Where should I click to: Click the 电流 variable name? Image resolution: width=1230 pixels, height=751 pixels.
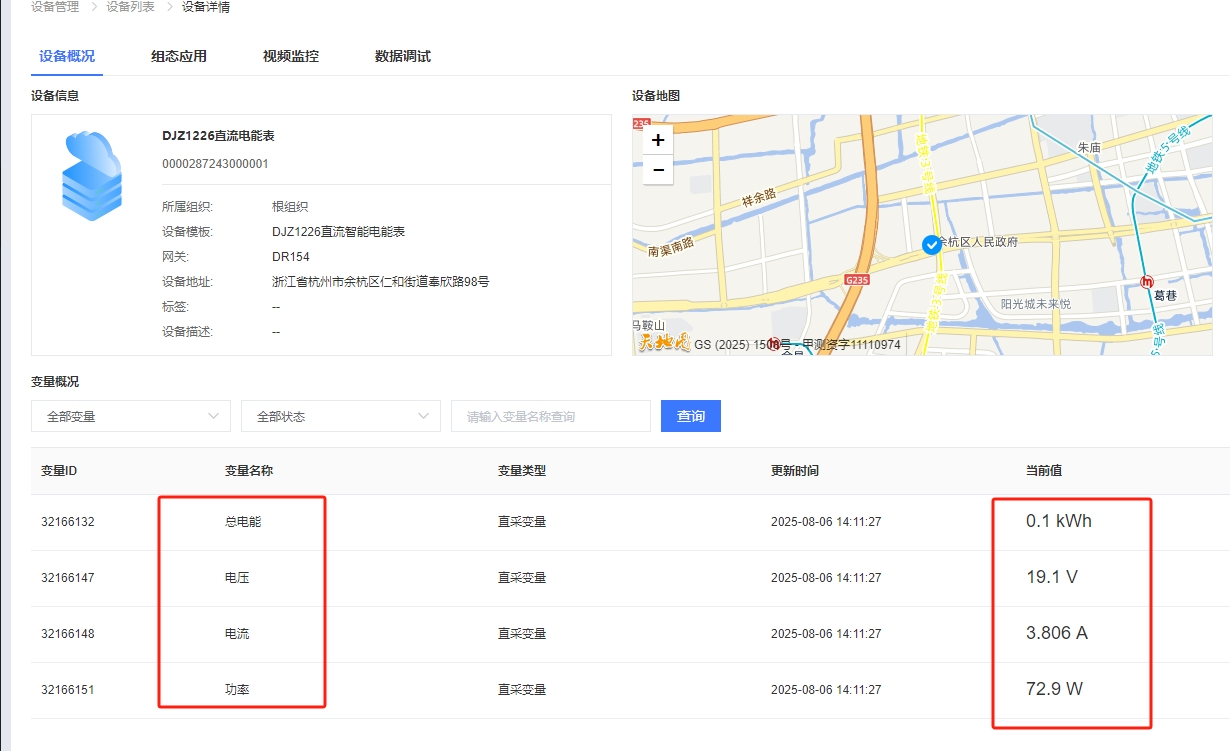[x=237, y=634]
